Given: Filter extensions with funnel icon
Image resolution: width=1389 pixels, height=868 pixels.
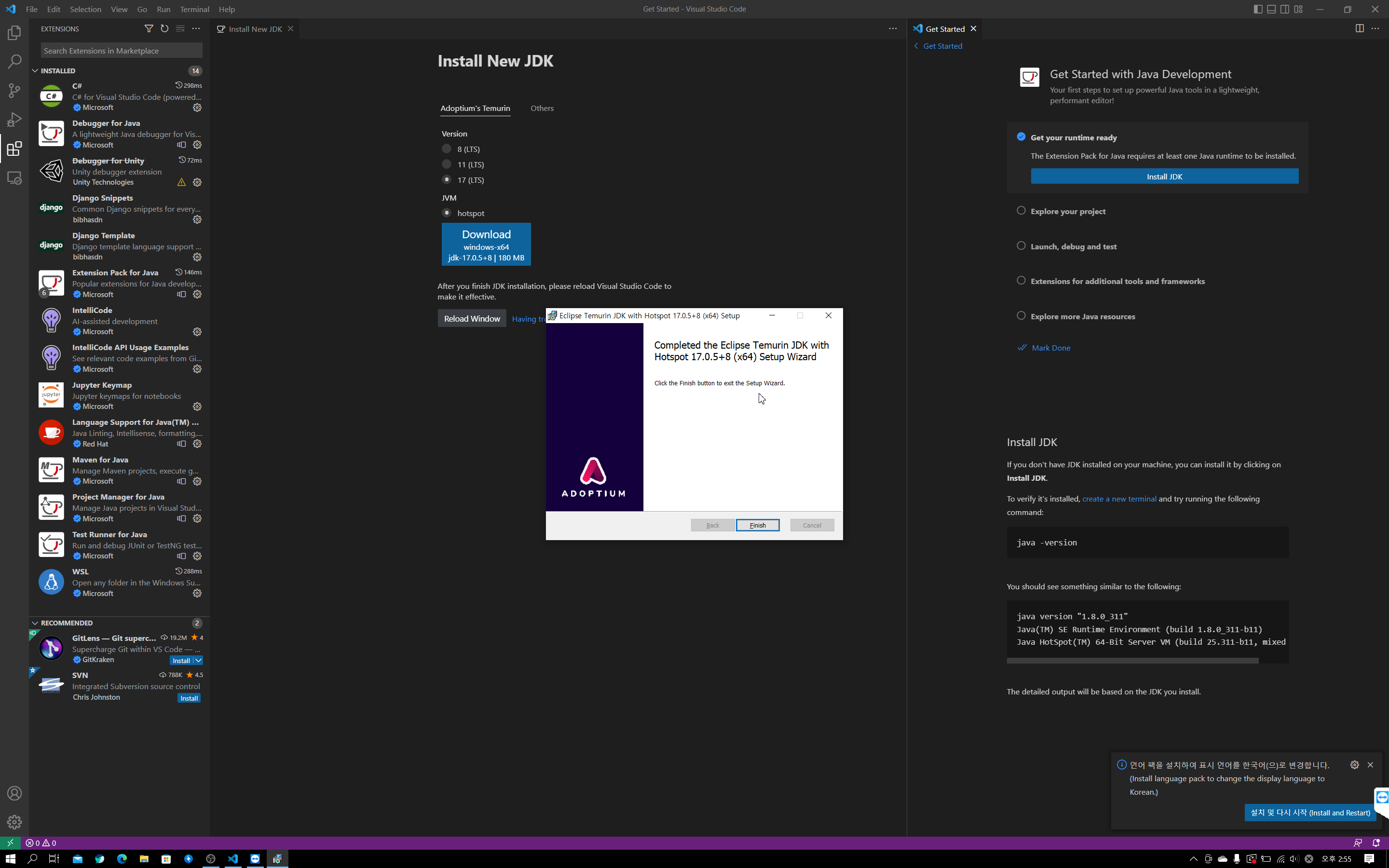Looking at the screenshot, I should (149, 29).
